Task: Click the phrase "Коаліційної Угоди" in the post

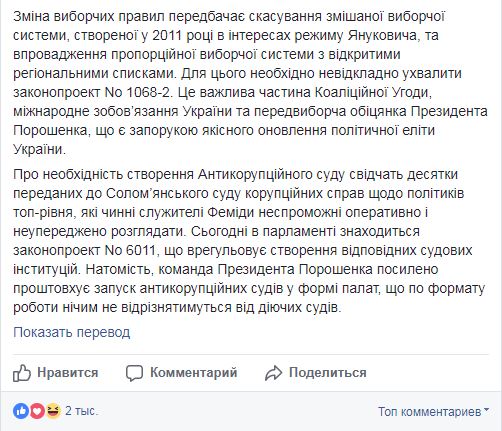Action: pyautogui.click(x=373, y=93)
